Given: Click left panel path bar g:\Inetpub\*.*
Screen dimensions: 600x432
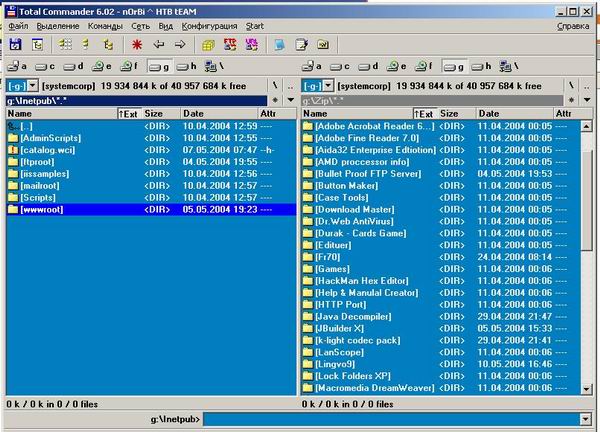Looking at the screenshot, I should [137, 101].
